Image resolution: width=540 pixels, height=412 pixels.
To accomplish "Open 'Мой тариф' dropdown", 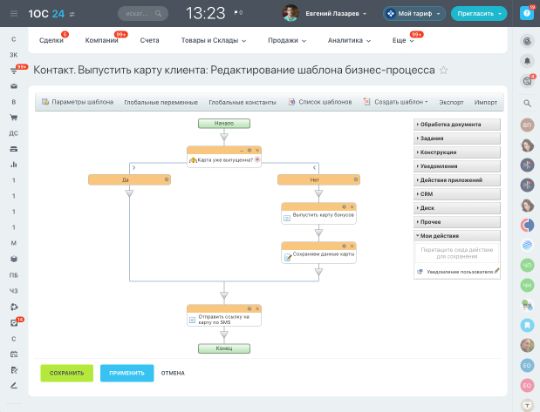I will [x=415, y=14].
